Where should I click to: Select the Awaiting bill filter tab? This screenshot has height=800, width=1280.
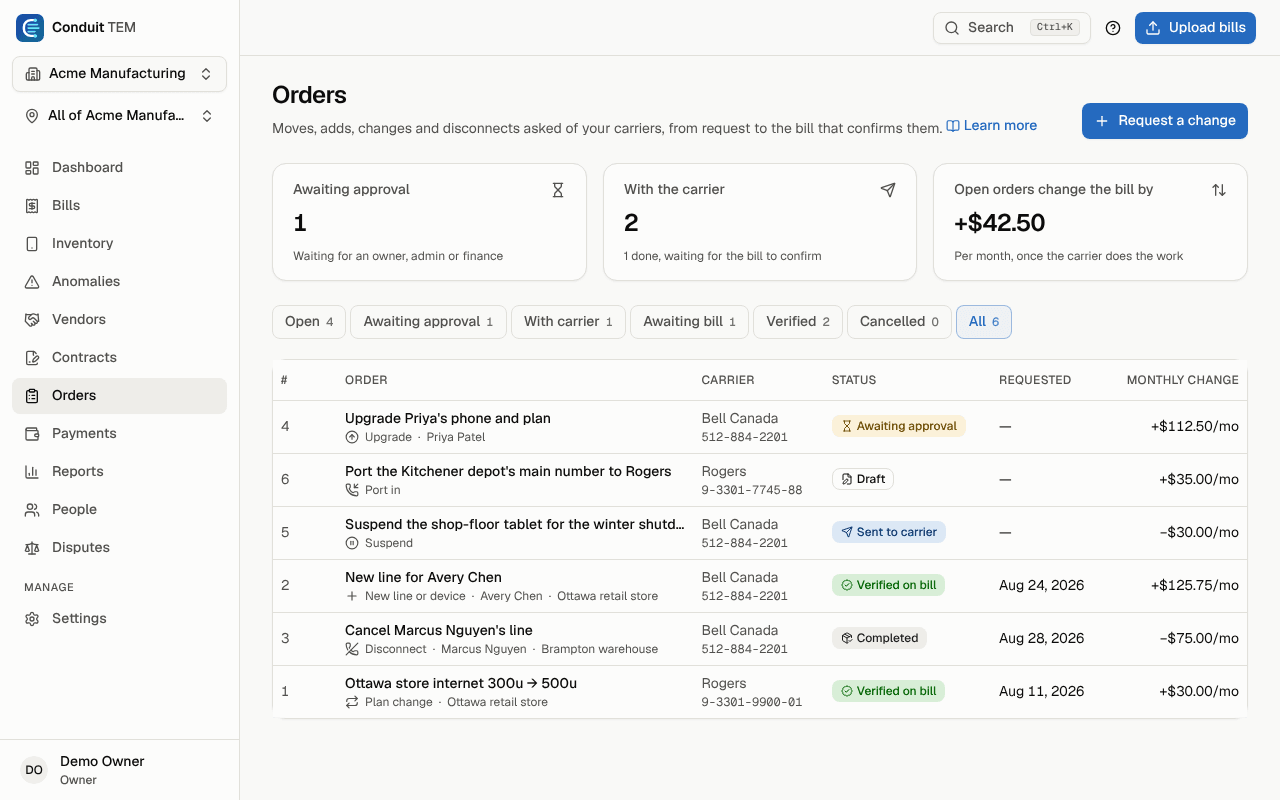[690, 322]
